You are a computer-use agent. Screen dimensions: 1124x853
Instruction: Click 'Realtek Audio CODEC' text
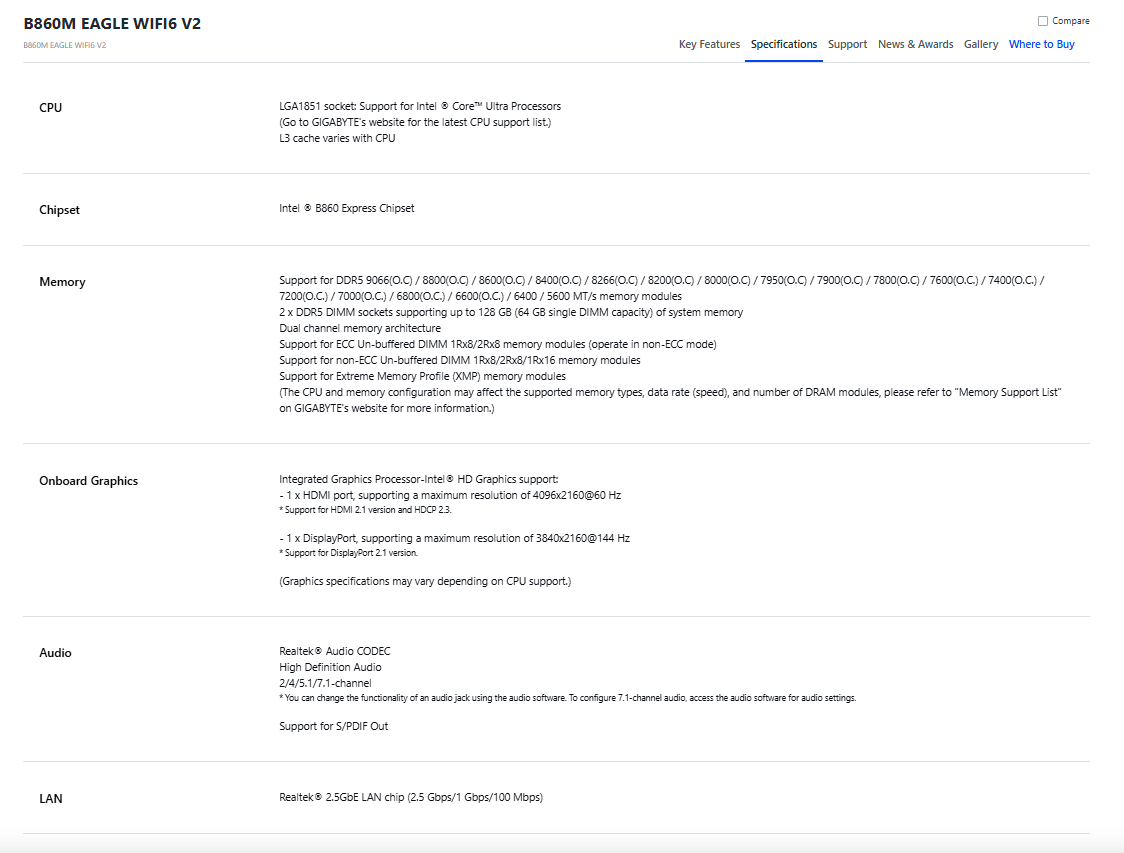click(335, 652)
